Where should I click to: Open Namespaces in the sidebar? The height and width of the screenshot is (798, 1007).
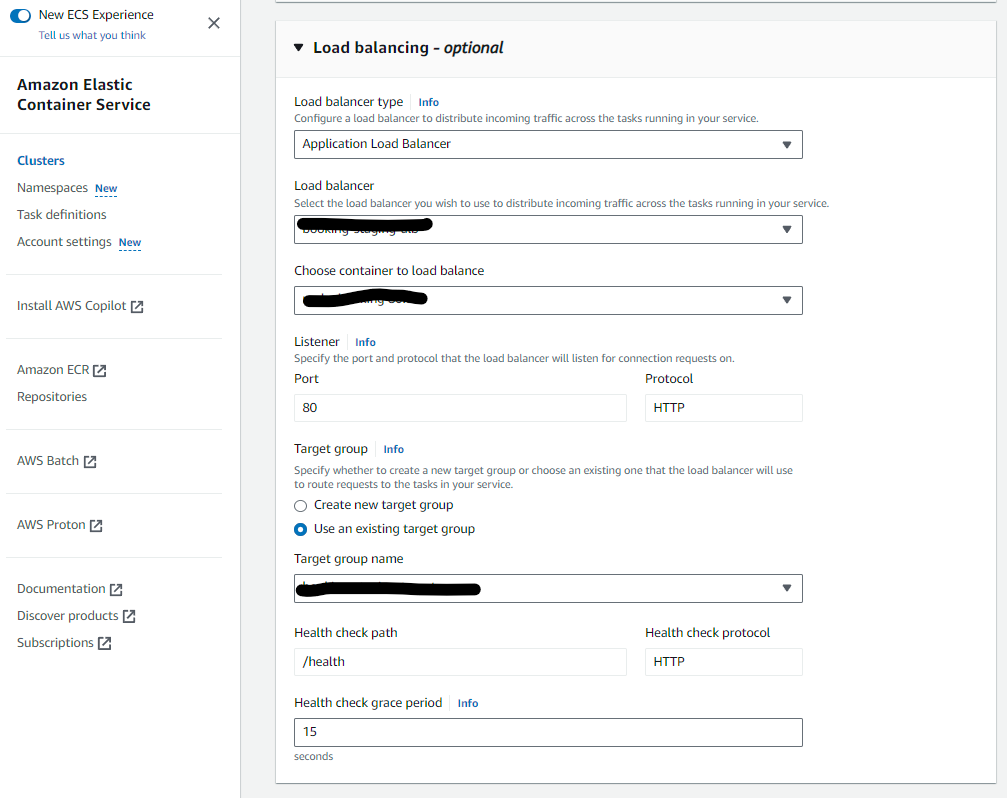coord(52,187)
